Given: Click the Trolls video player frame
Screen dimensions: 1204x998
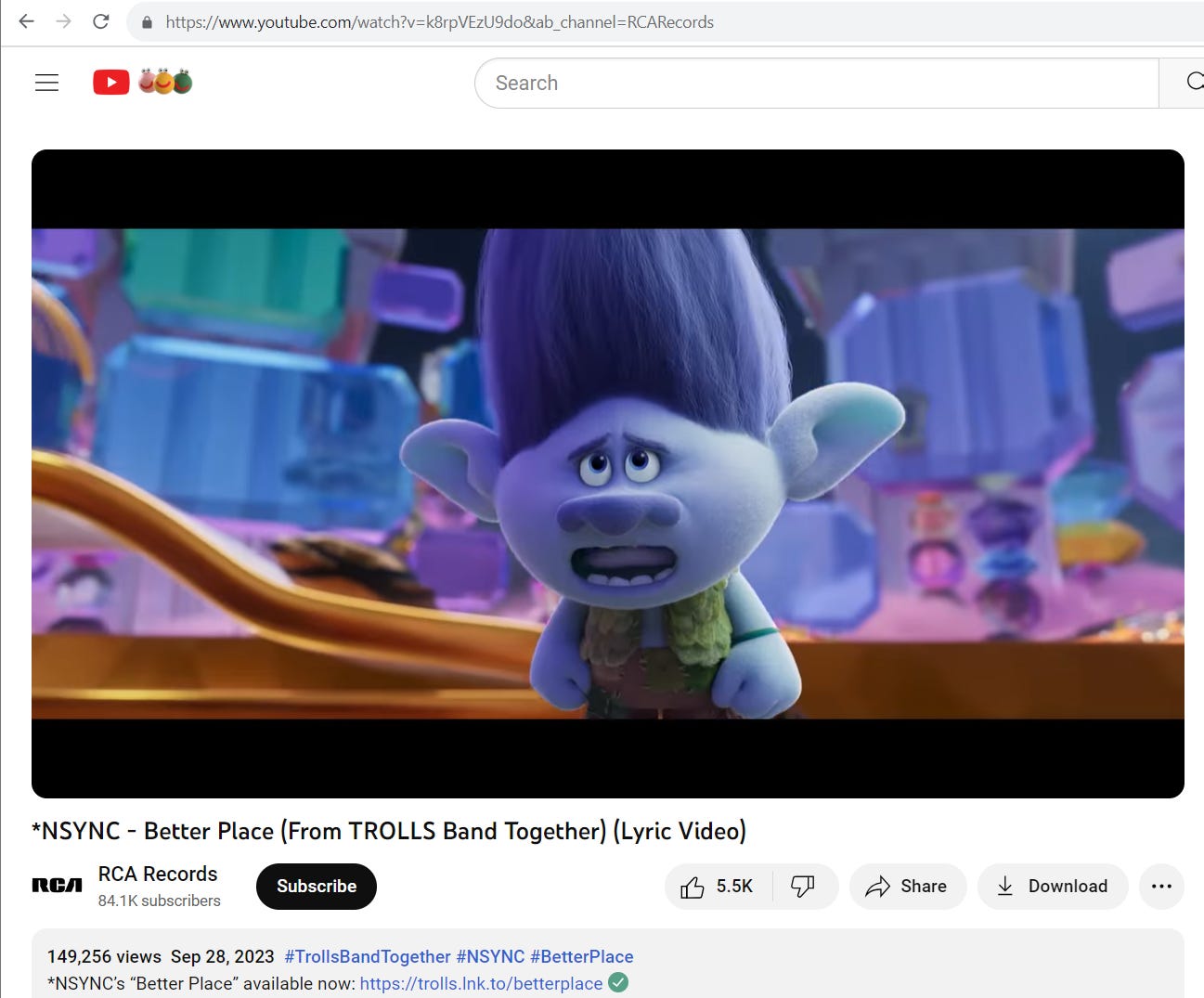Looking at the screenshot, I should [x=608, y=473].
